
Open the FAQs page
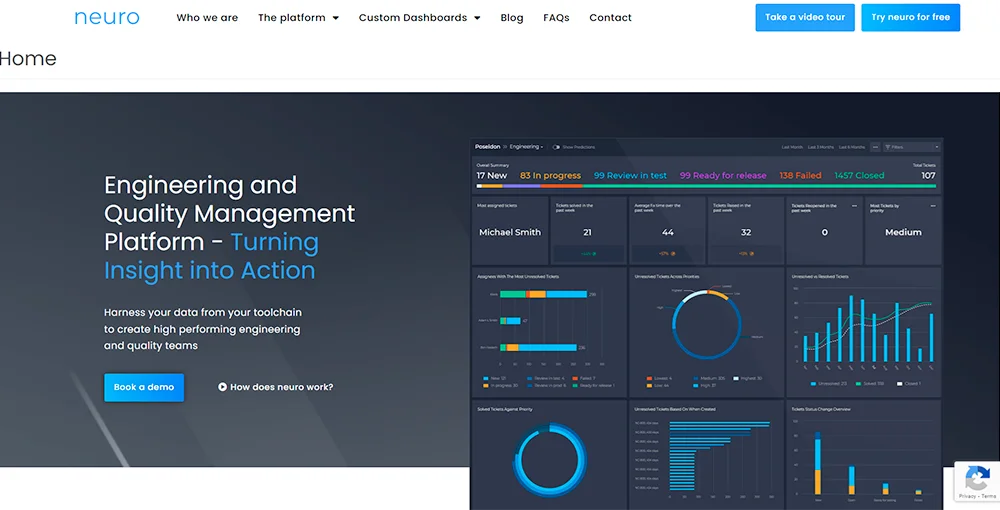[x=556, y=18]
